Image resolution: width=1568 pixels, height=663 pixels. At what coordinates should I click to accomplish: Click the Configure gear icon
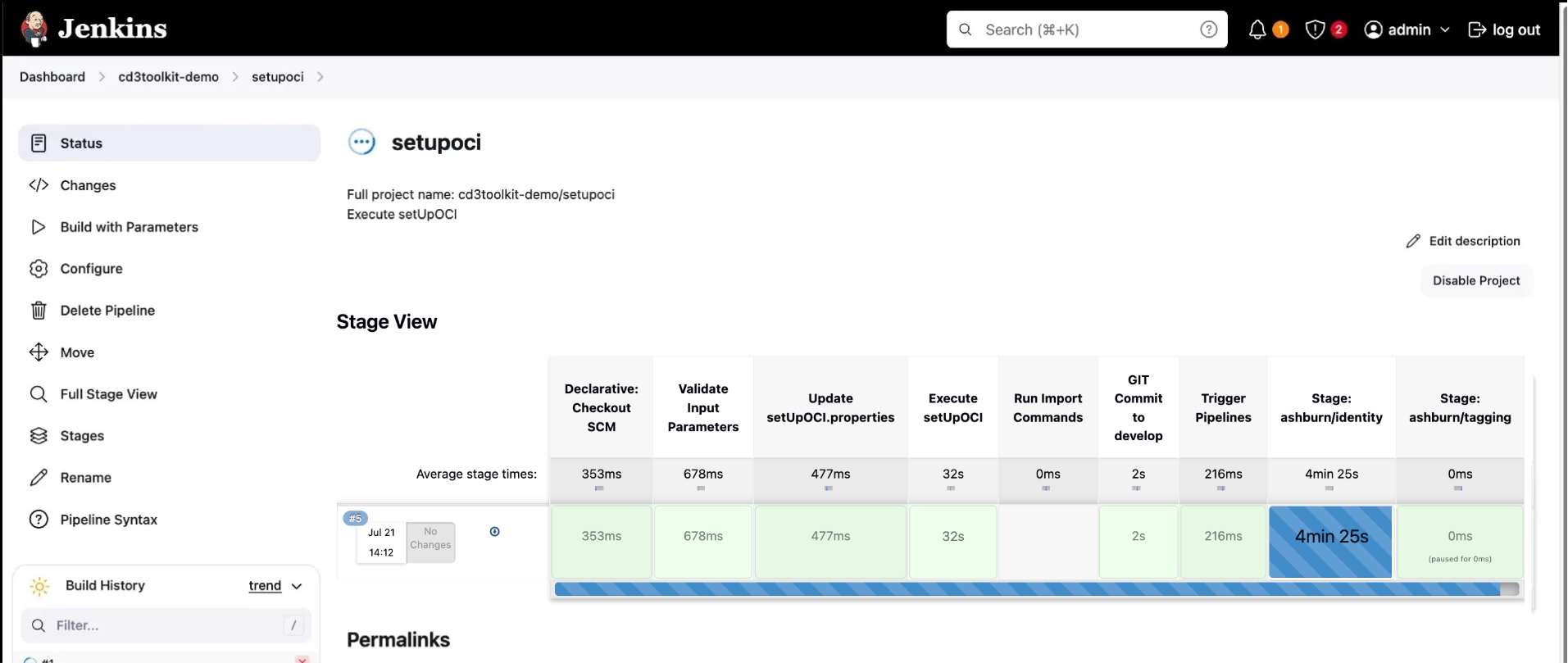coord(39,269)
